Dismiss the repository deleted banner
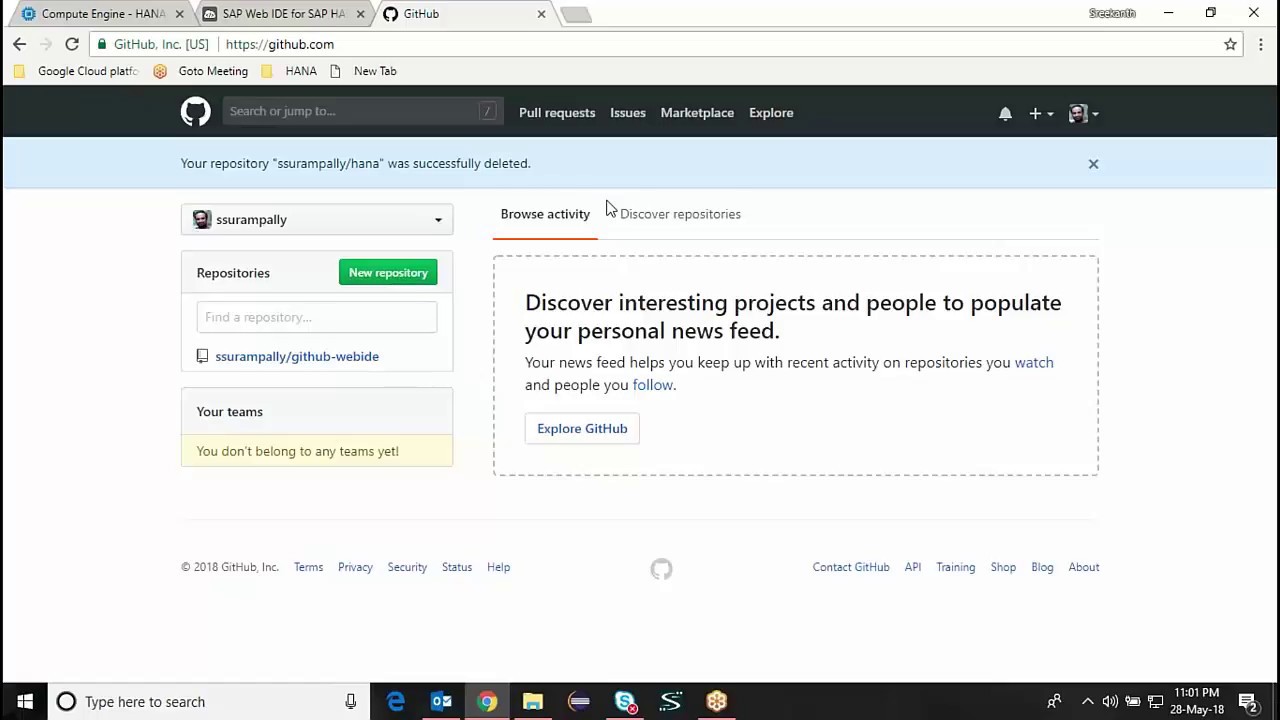The image size is (1280, 720). click(x=1093, y=164)
